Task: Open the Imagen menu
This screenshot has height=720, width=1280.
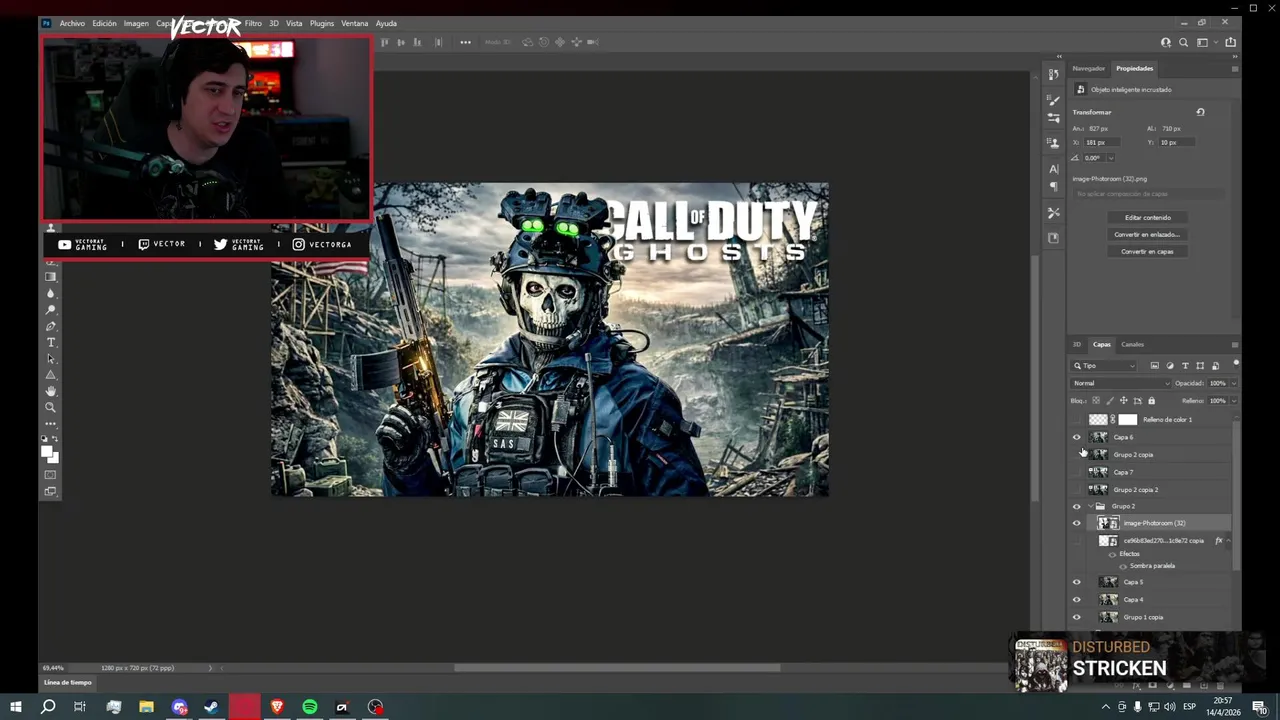Action: point(136,23)
